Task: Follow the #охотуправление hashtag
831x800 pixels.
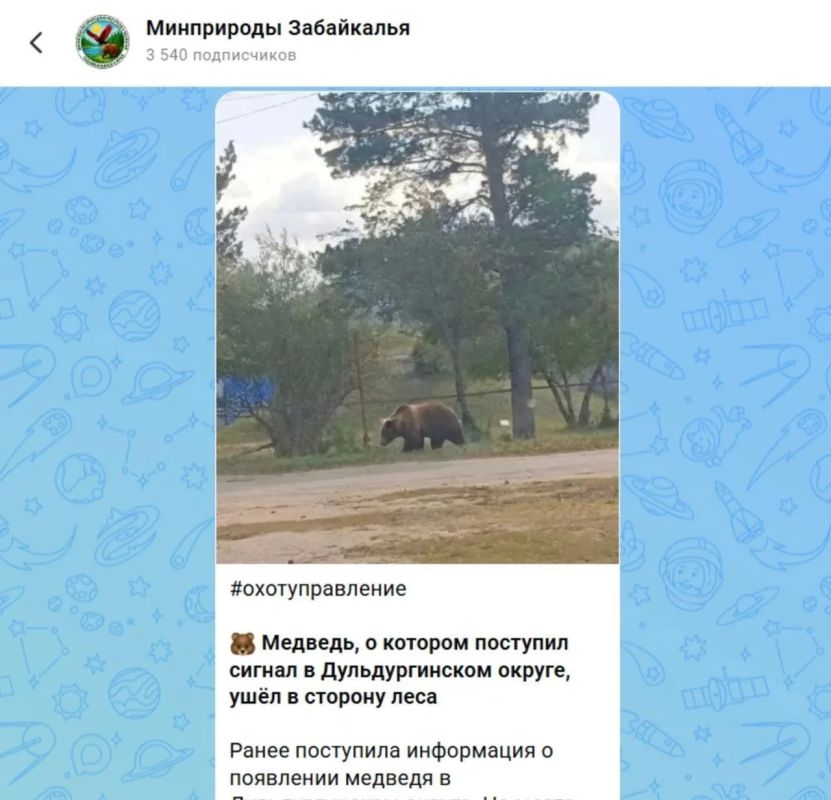Action: [x=318, y=589]
